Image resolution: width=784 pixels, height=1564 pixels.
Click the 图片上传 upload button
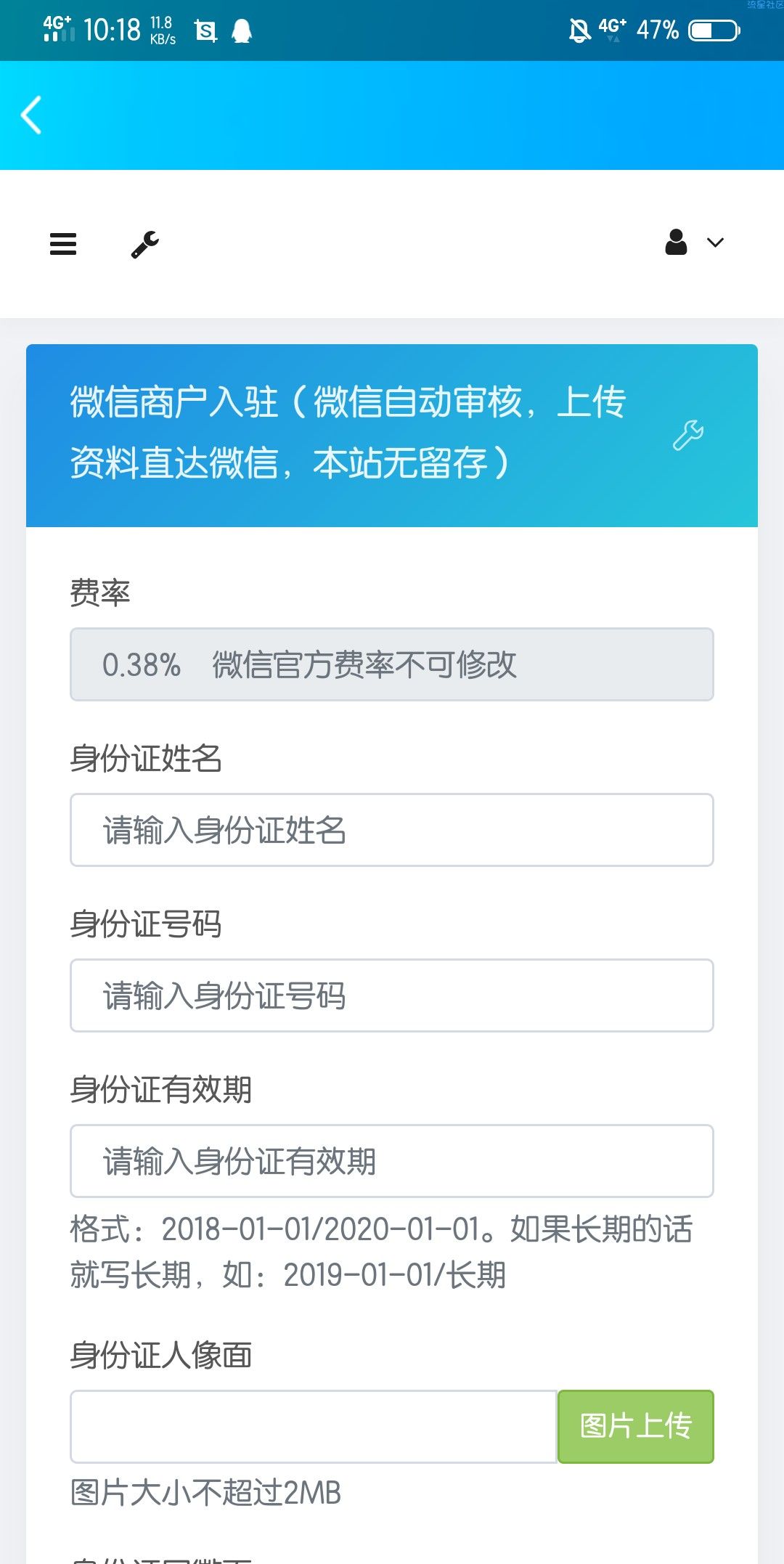(x=636, y=1426)
